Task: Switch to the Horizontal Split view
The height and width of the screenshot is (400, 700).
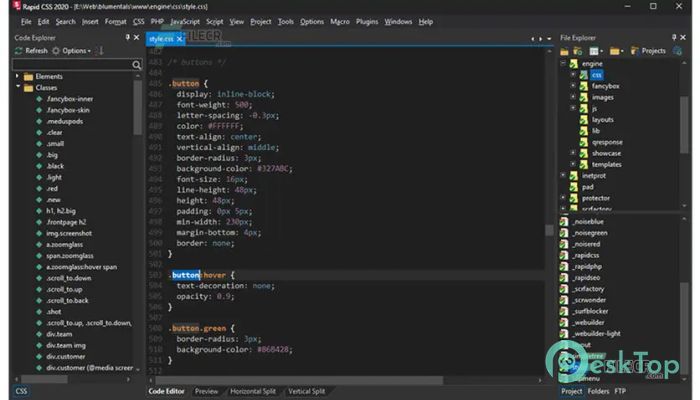Action: point(253,392)
